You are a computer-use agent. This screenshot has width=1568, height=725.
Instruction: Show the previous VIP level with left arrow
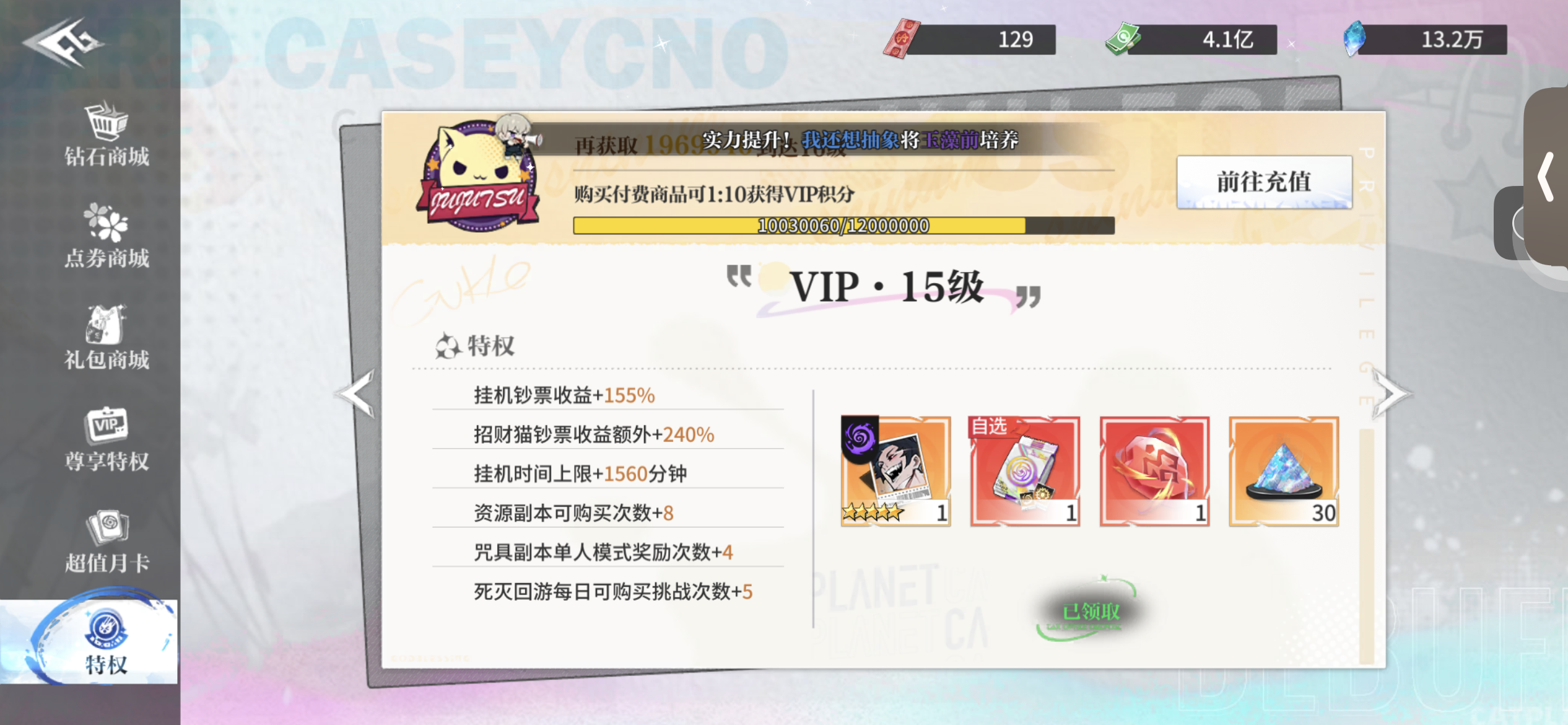(x=357, y=393)
